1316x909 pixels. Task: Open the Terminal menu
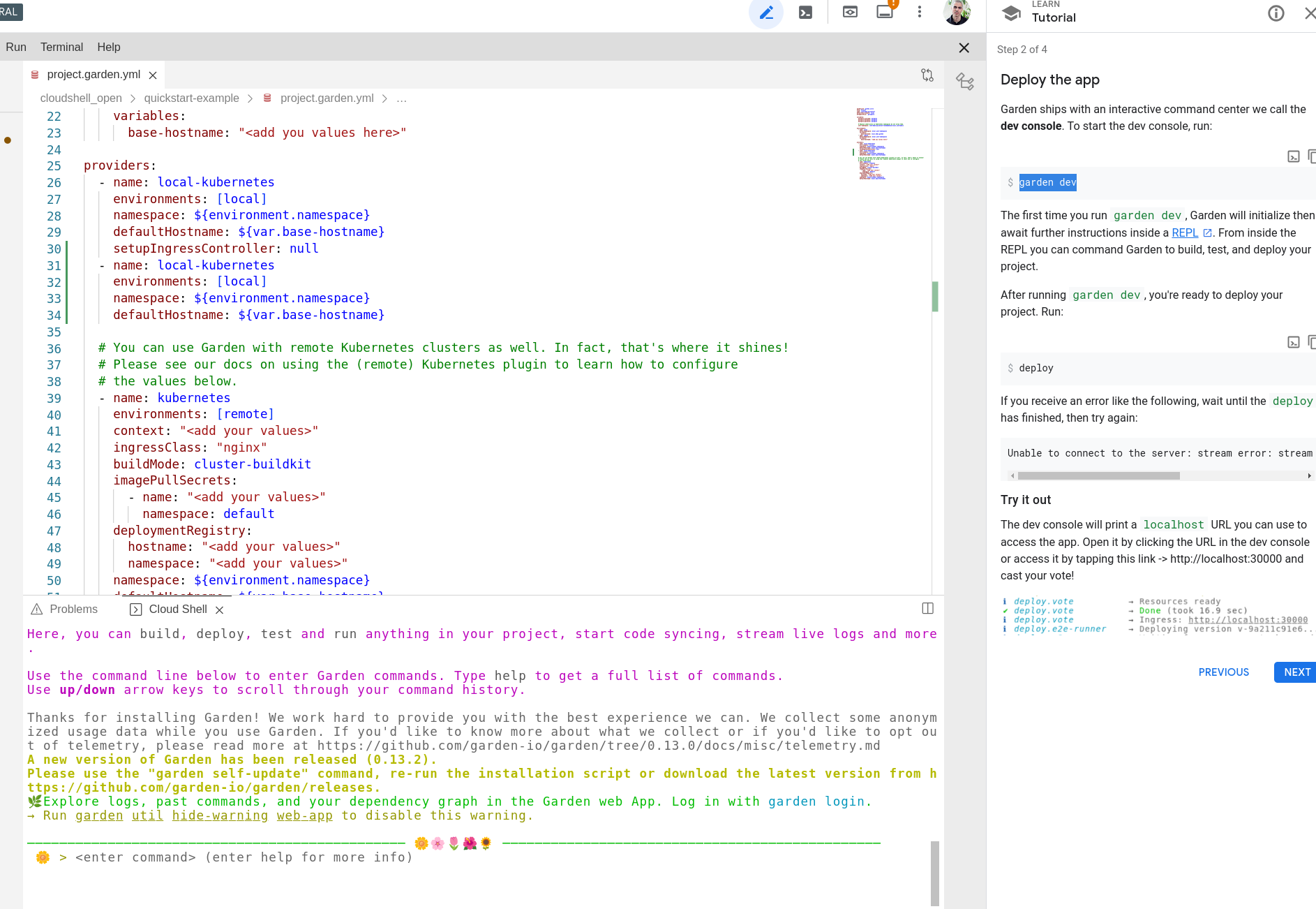pyautogui.click(x=61, y=47)
